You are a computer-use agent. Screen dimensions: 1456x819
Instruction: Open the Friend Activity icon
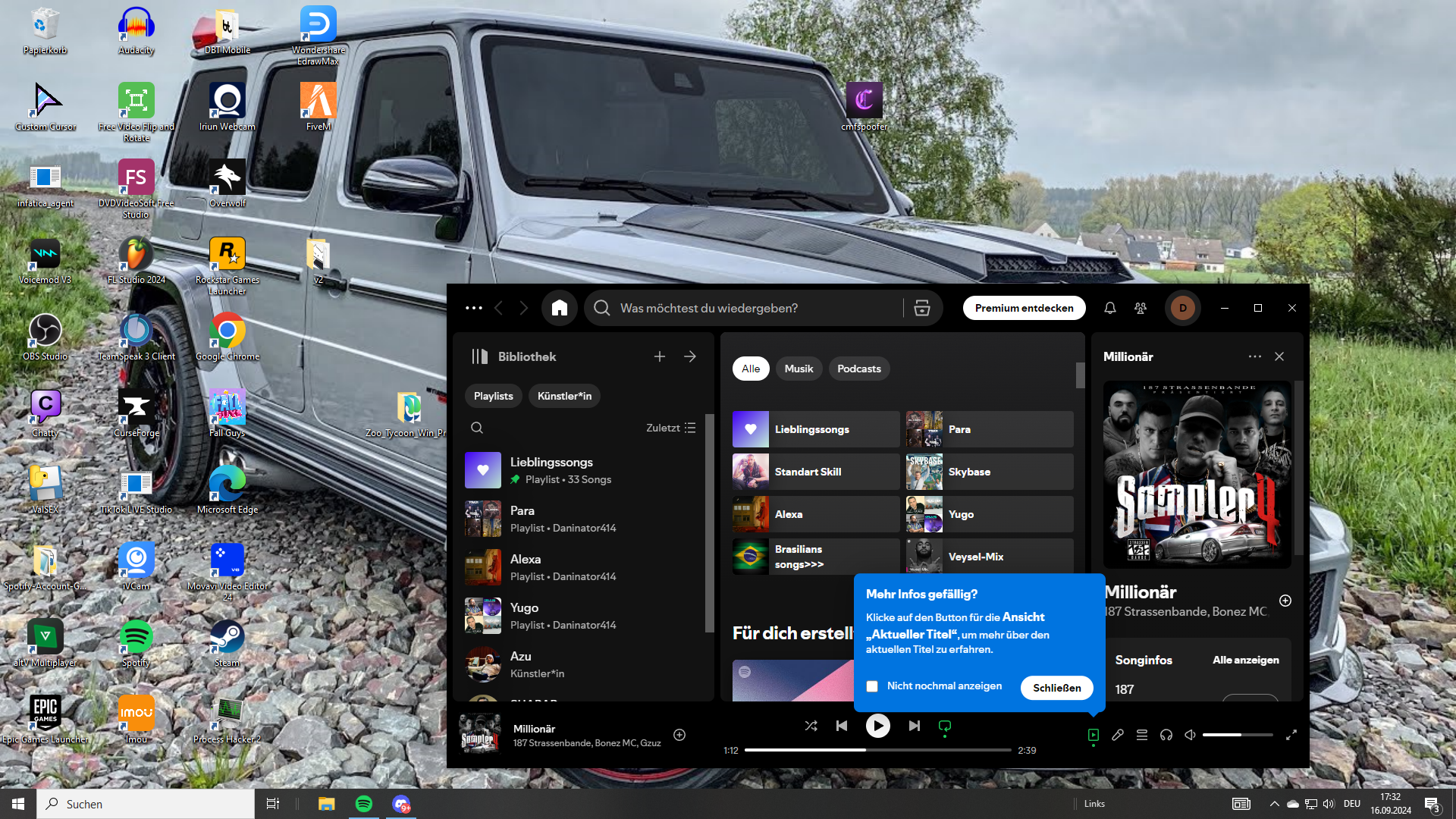point(1141,308)
